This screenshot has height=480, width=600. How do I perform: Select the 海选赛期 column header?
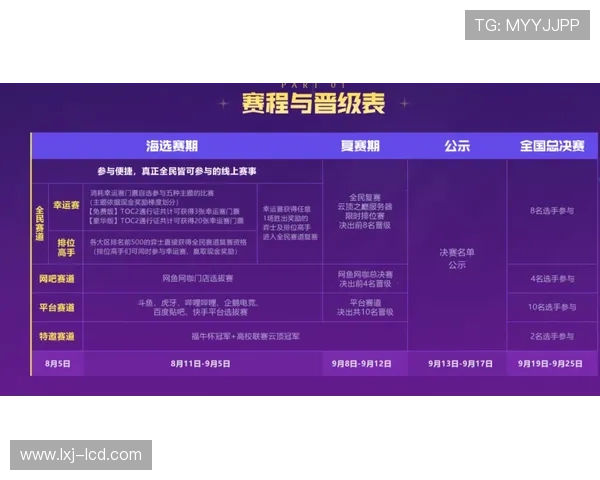[172, 146]
